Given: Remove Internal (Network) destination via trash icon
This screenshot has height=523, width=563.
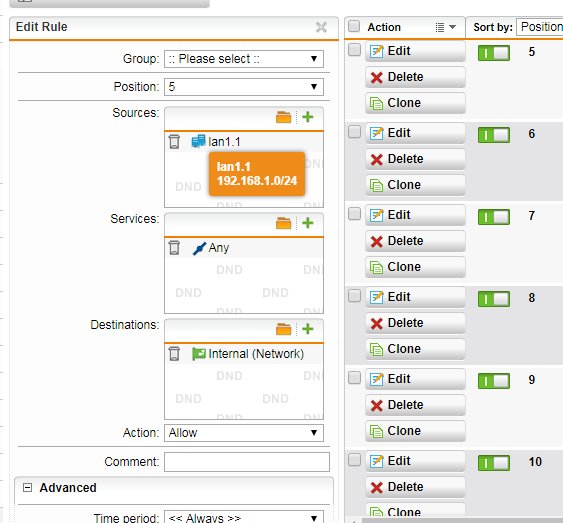Looking at the screenshot, I should (x=174, y=354).
